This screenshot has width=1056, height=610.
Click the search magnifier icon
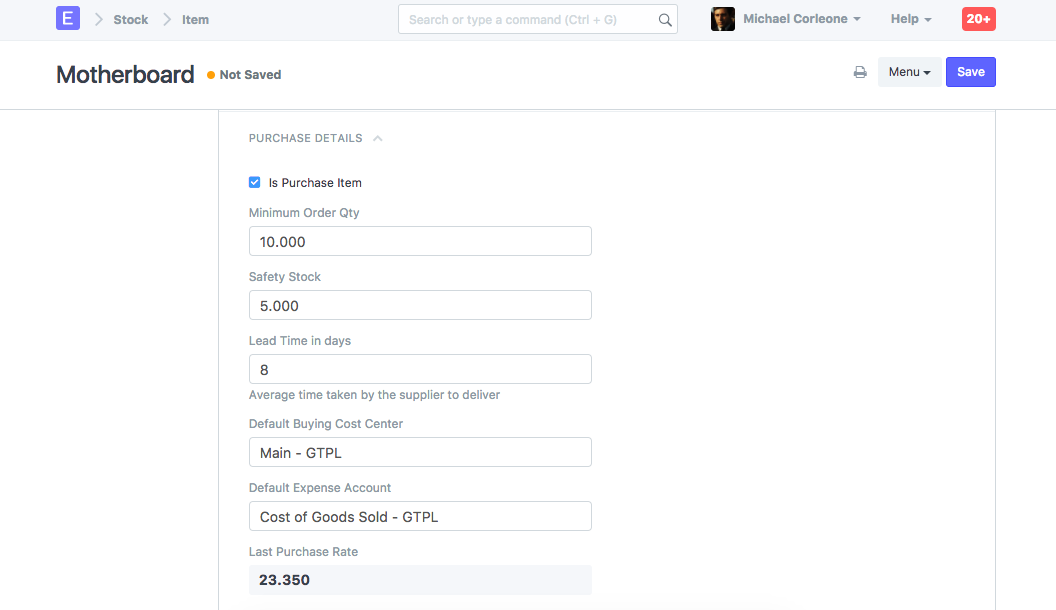pyautogui.click(x=665, y=20)
